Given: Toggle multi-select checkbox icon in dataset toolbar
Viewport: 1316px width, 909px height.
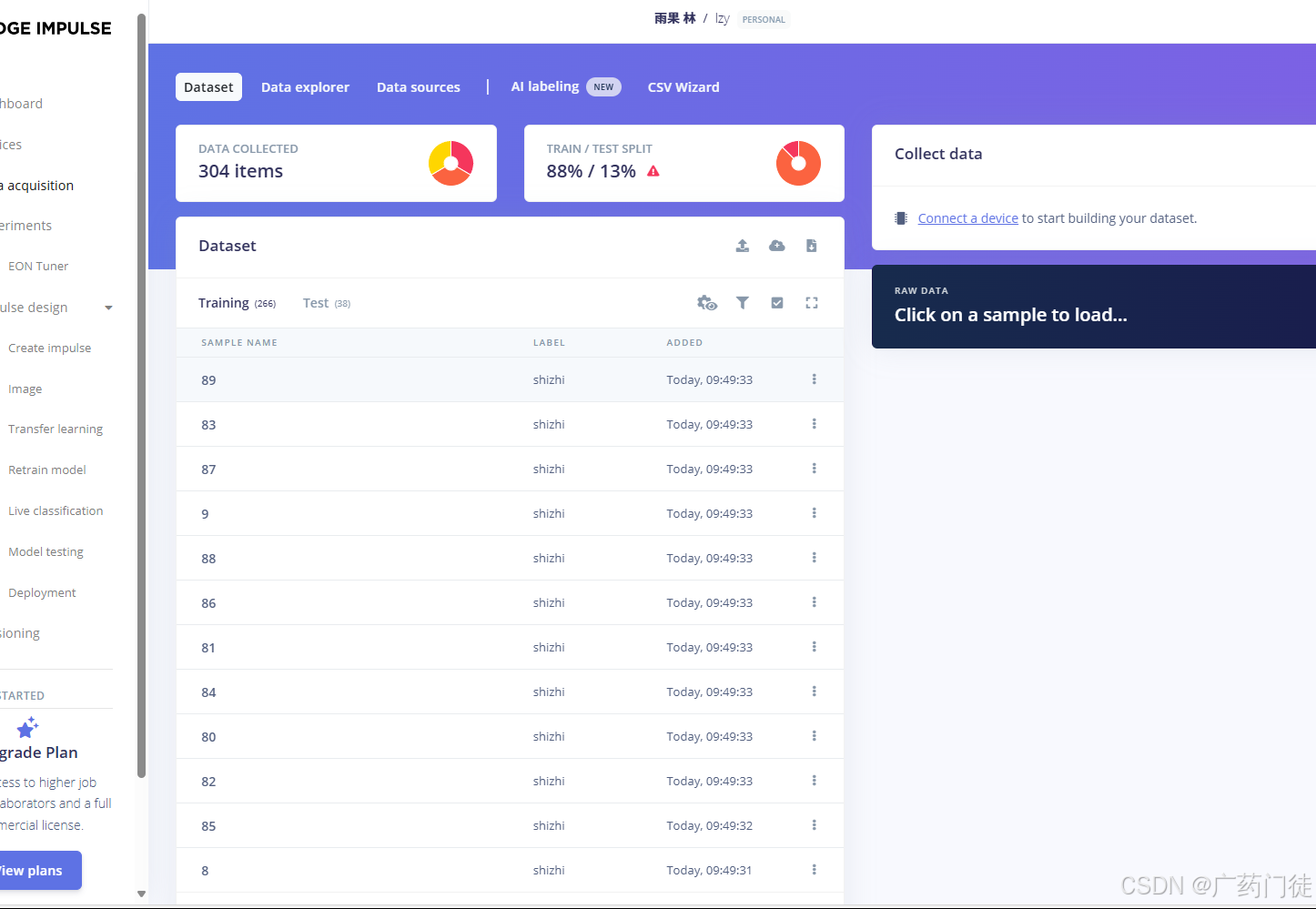Looking at the screenshot, I should point(777,303).
